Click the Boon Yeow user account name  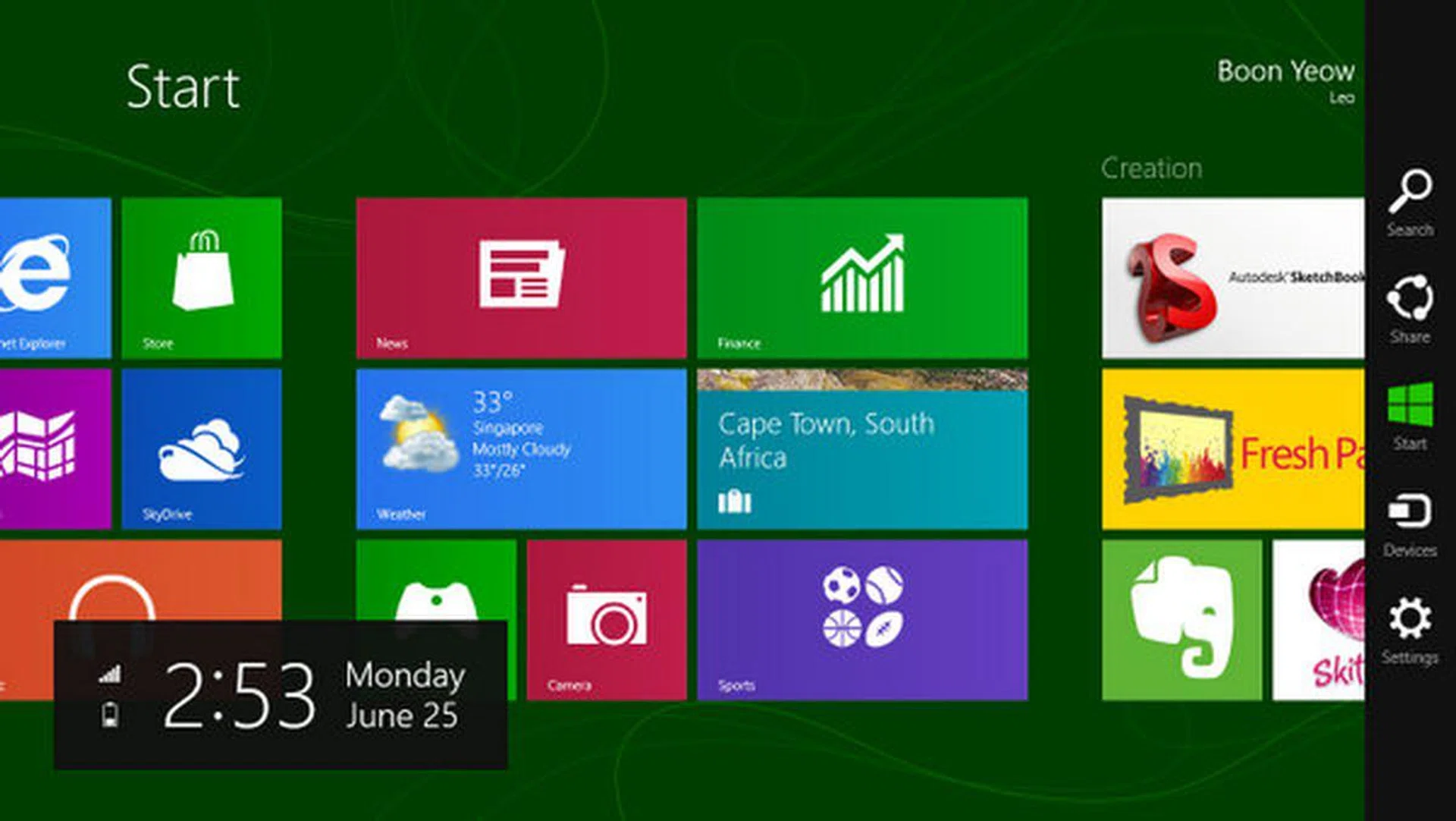pos(1285,72)
